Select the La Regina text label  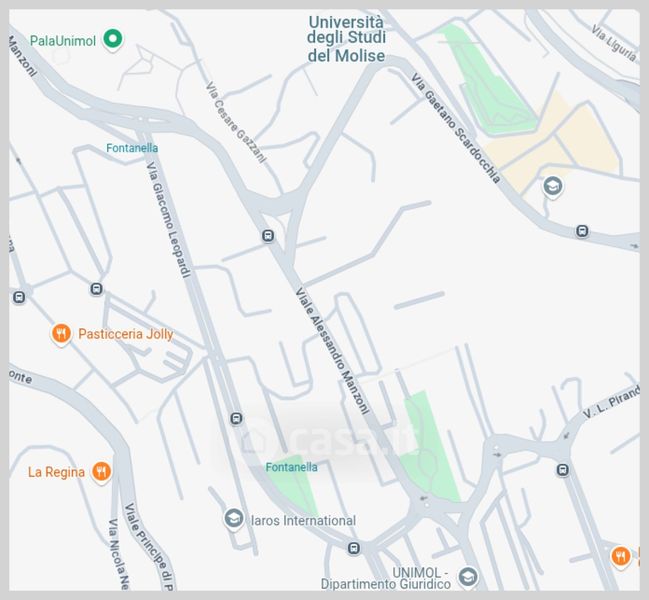56,472
